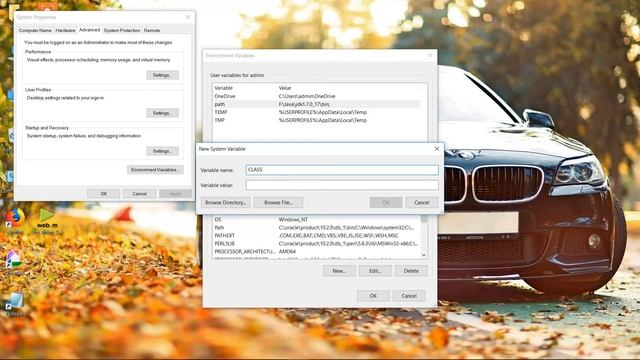Click the Browse Directory button
The height and width of the screenshot is (360, 640).
click(225, 202)
